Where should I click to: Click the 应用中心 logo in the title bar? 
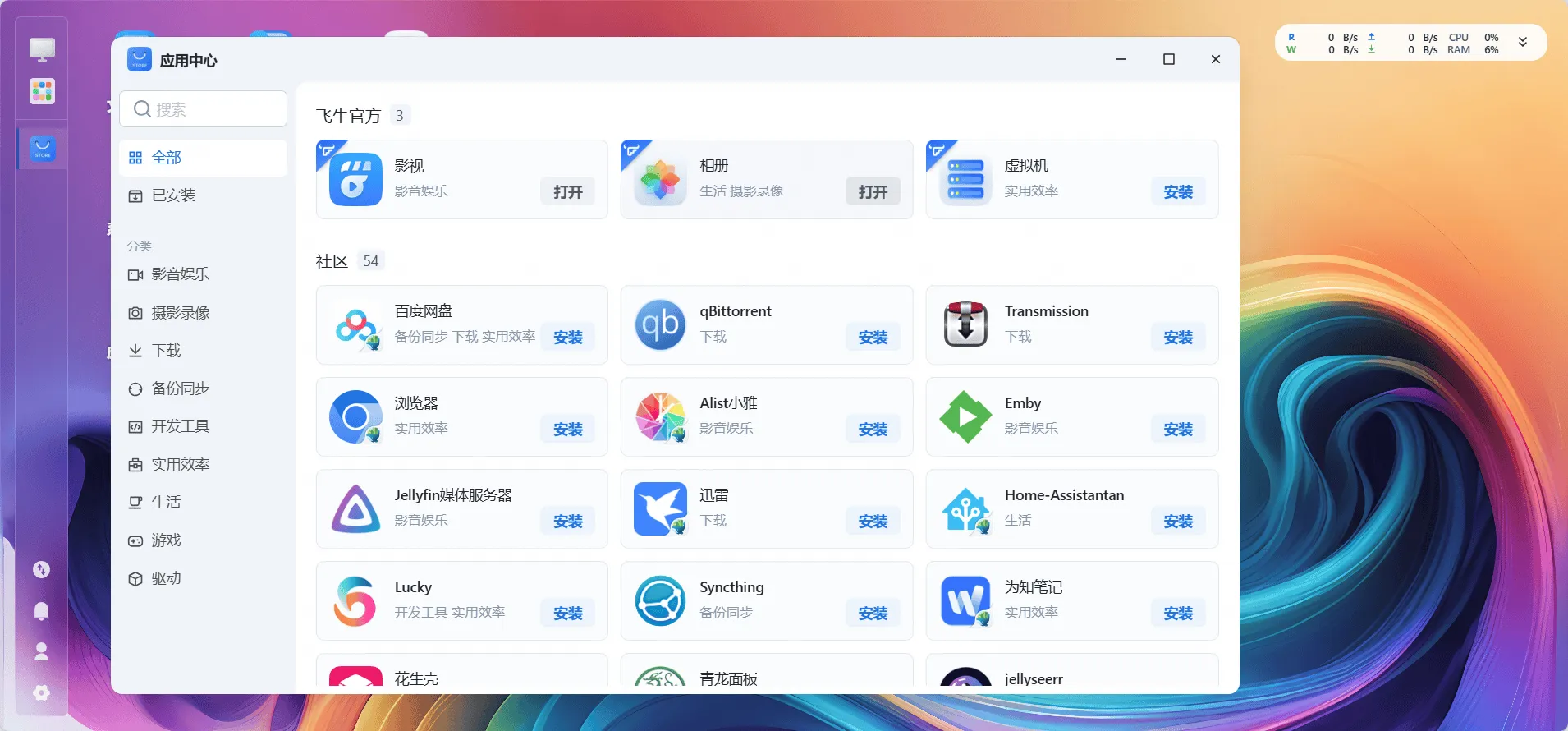(140, 60)
